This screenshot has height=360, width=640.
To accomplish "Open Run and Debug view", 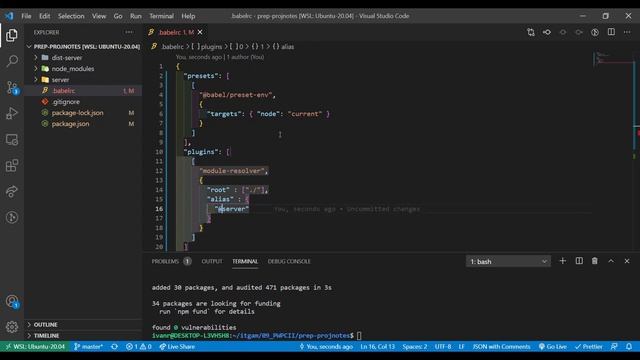I will coord(12,113).
